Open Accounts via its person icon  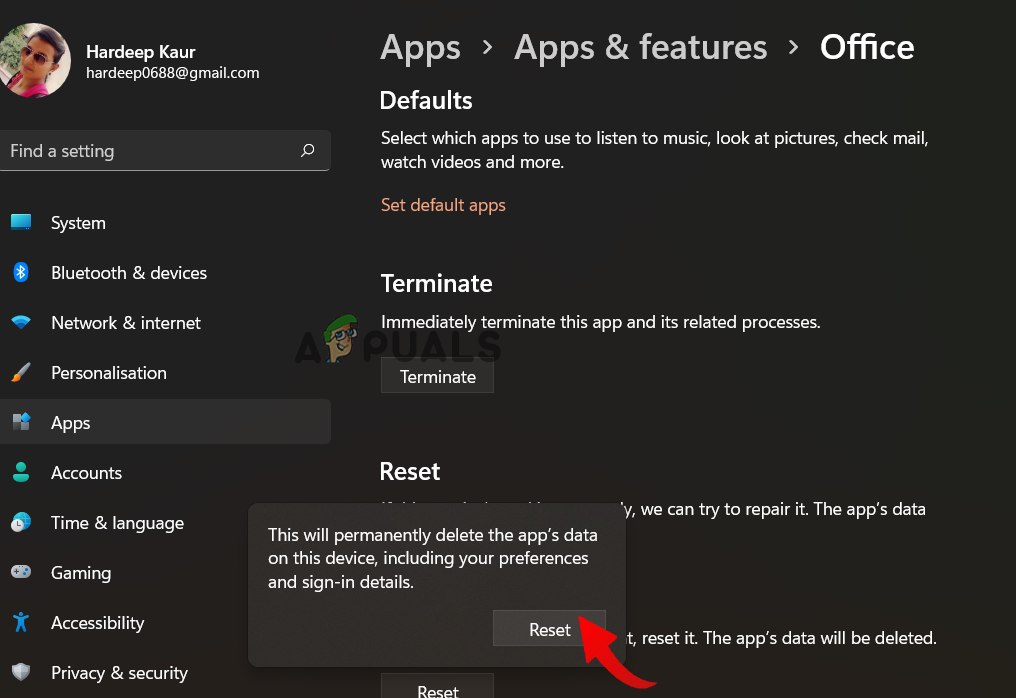click(21, 473)
